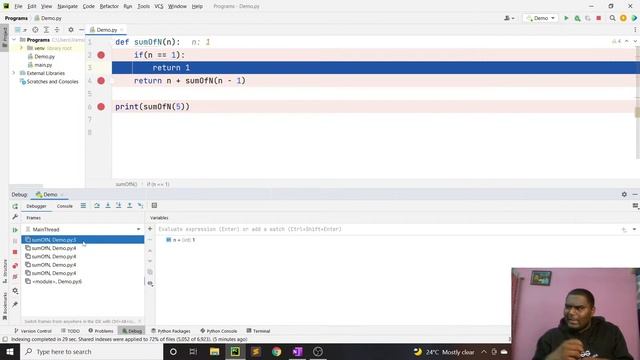Click Step Into My Code icon
The width and height of the screenshot is (640, 360).
(x=118, y=206)
